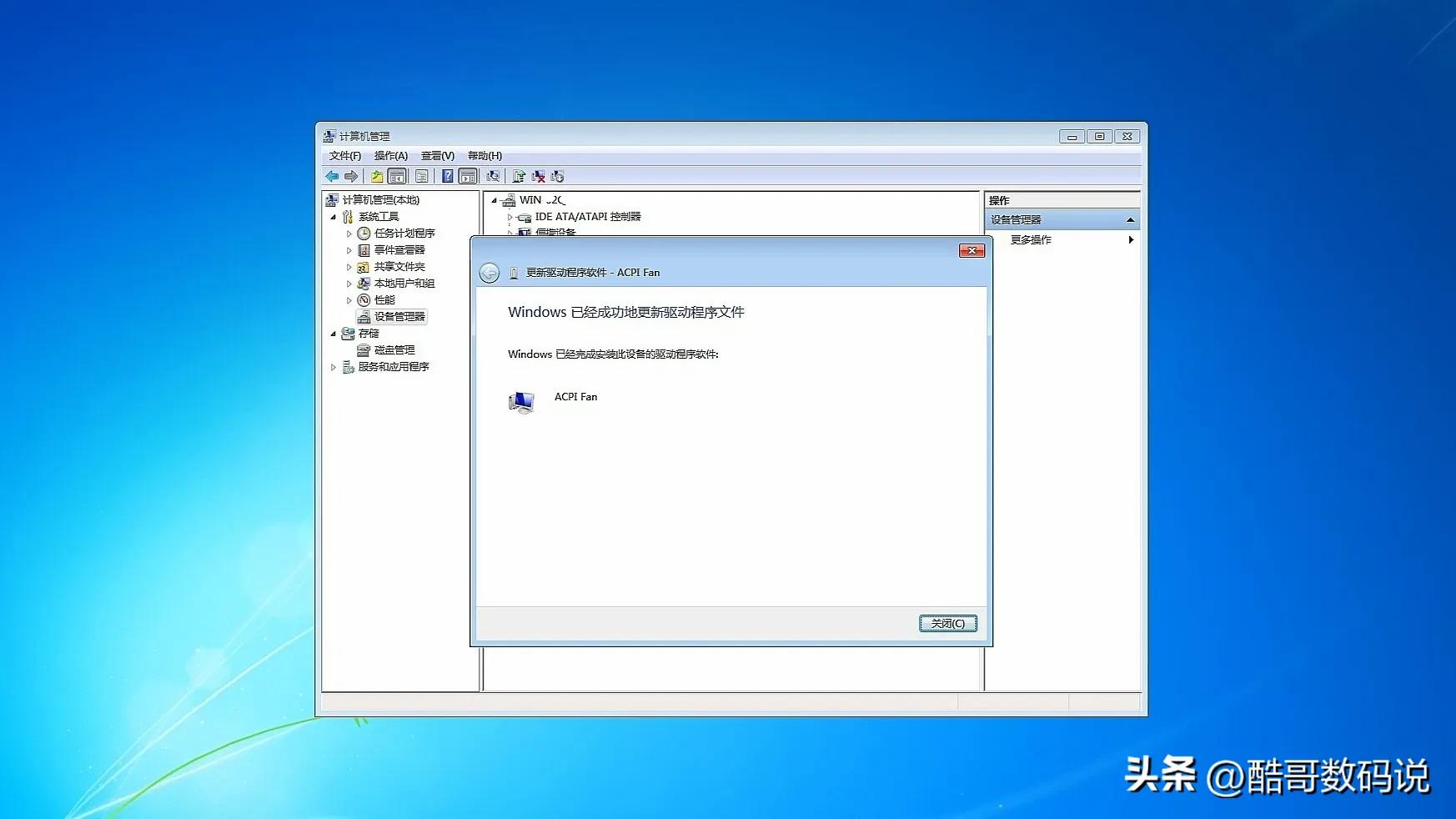
Task: Click the Scan for hardware changes icon
Action: (493, 176)
